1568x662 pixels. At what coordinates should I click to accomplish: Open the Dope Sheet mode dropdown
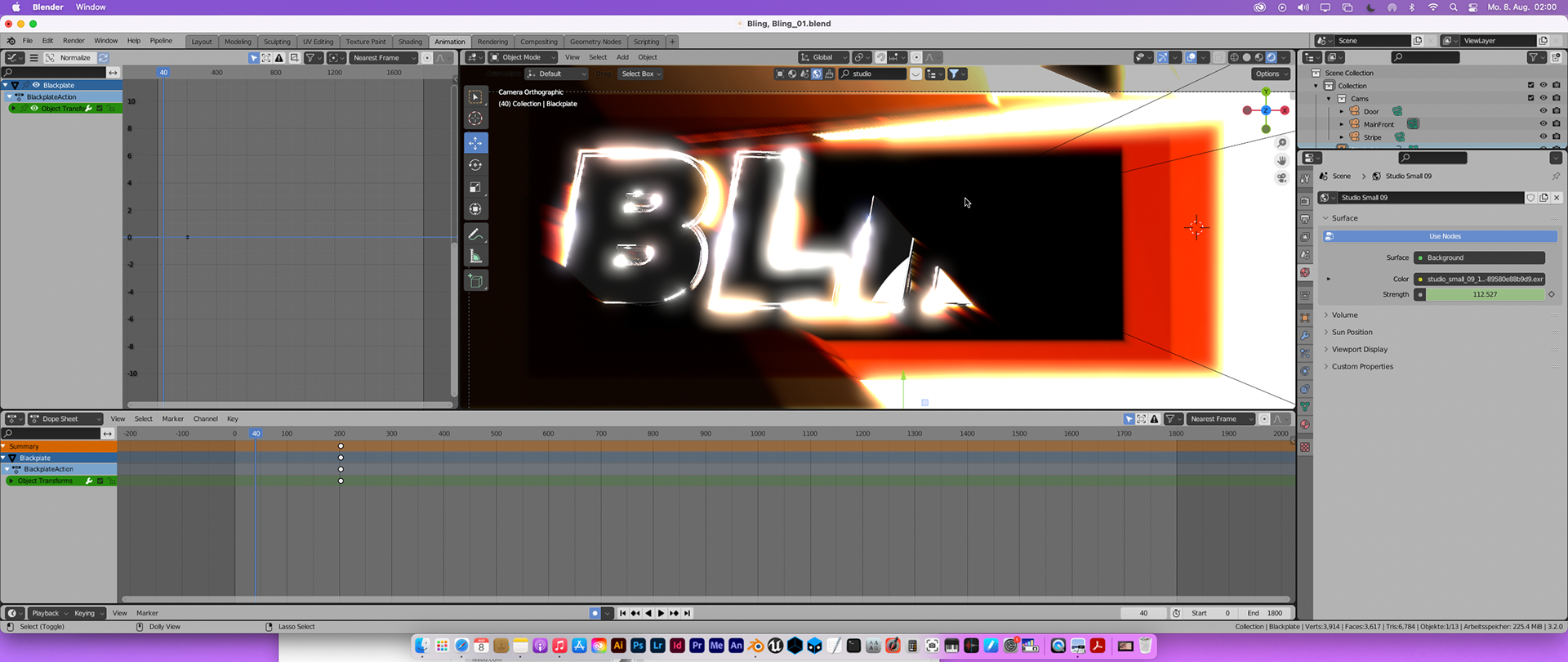[x=65, y=419]
